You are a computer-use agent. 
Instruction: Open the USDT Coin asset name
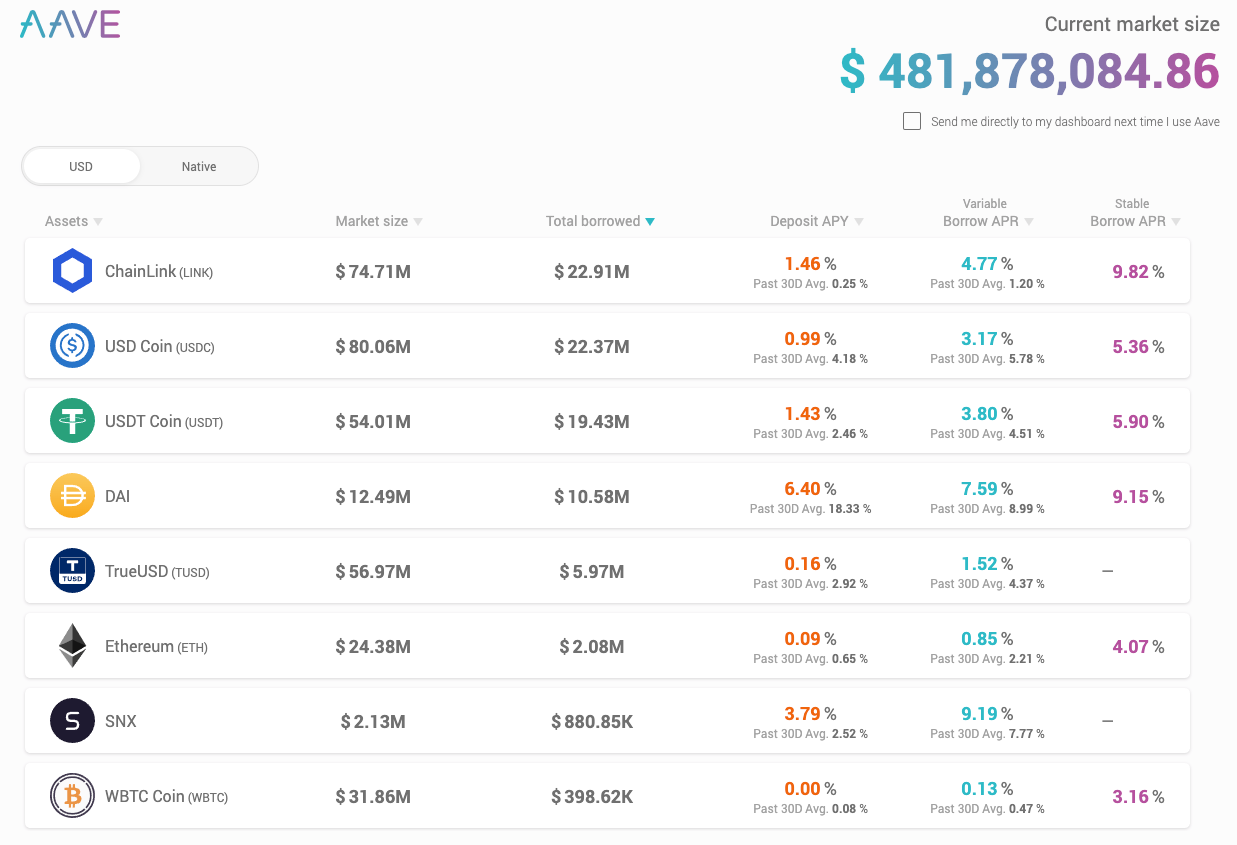tap(164, 421)
